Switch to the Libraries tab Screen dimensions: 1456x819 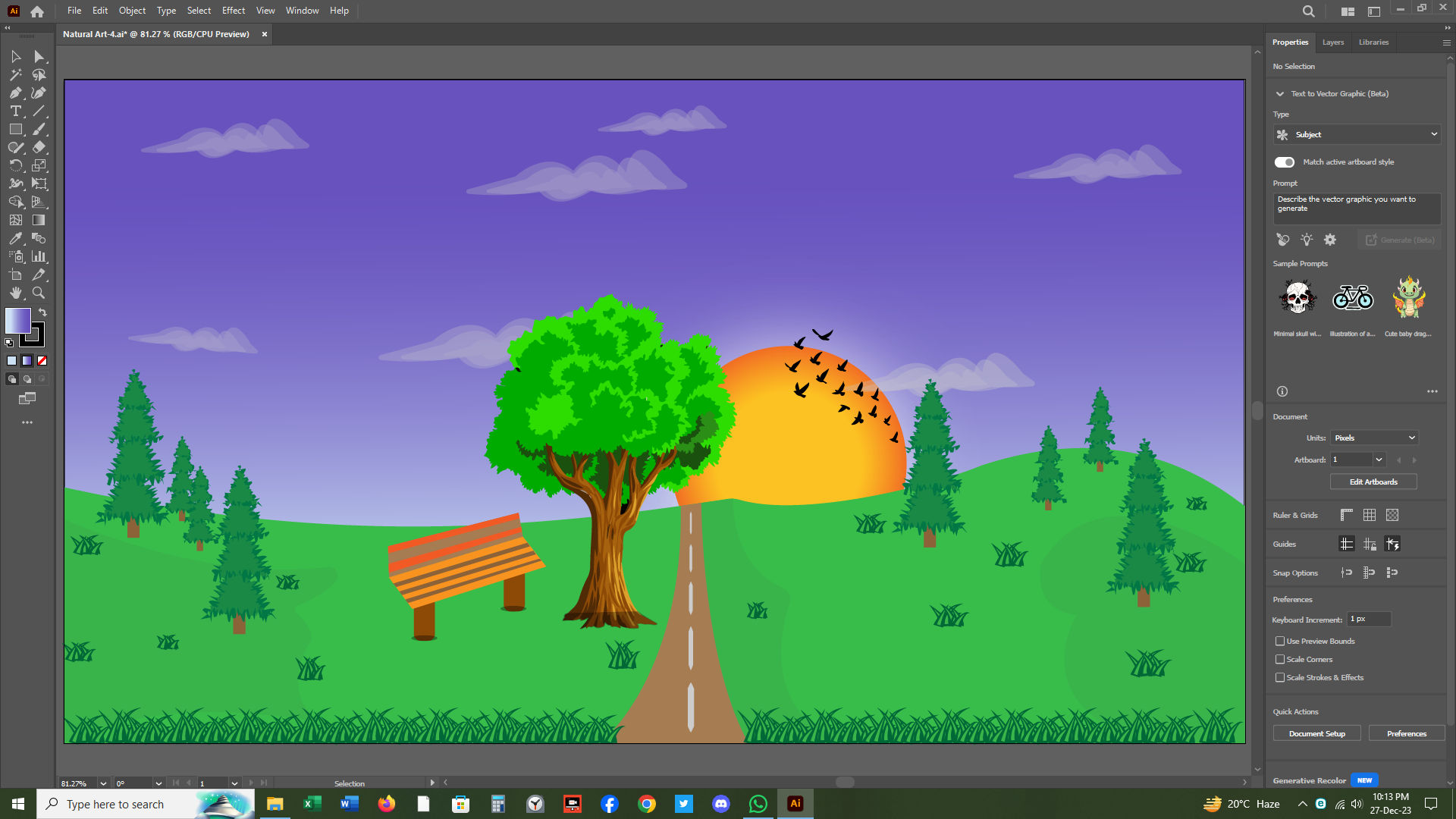1373,42
